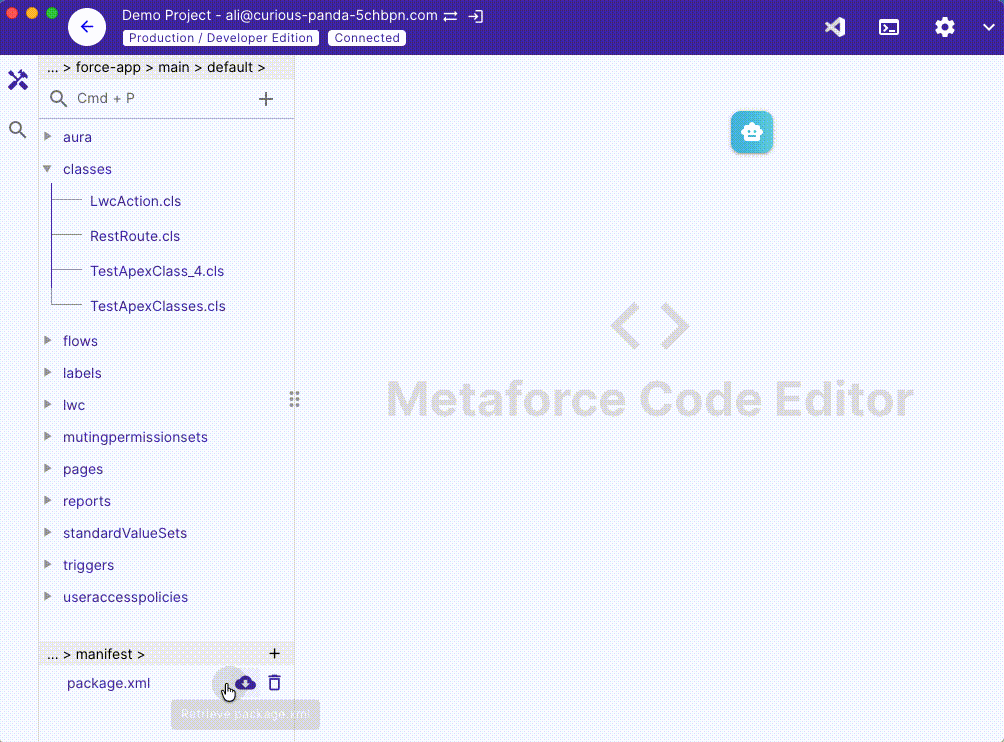Open the settings gear
The height and width of the screenshot is (742, 1004).
pos(944,27)
